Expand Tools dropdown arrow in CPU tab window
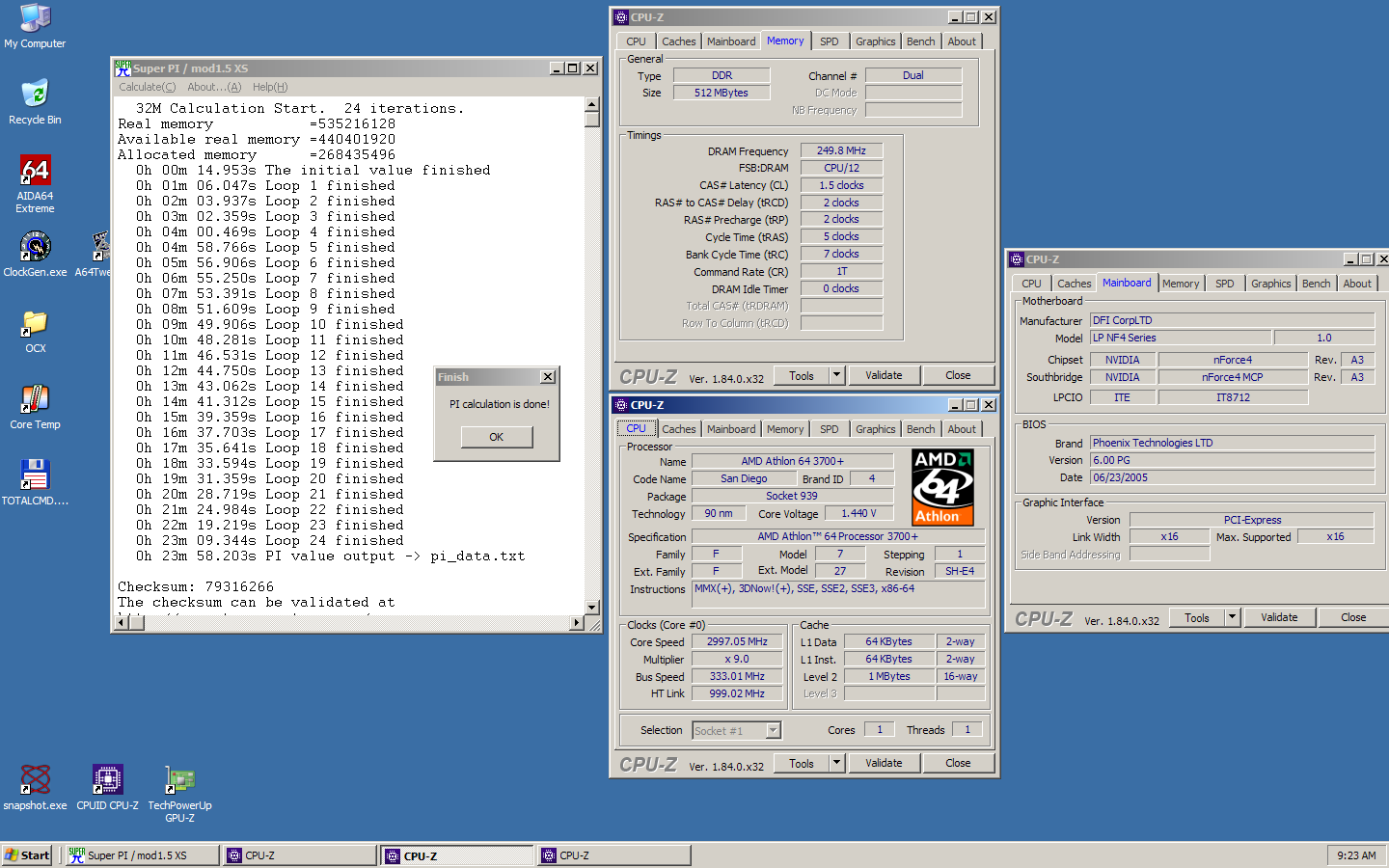The height and width of the screenshot is (868, 1389). (x=837, y=764)
